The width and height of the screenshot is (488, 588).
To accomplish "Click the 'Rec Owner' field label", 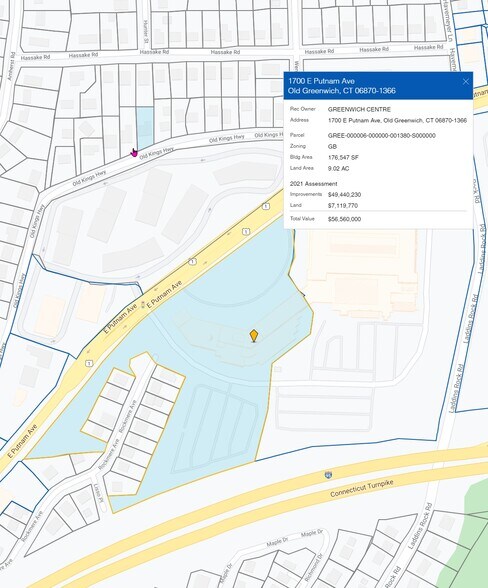I will [303, 109].
